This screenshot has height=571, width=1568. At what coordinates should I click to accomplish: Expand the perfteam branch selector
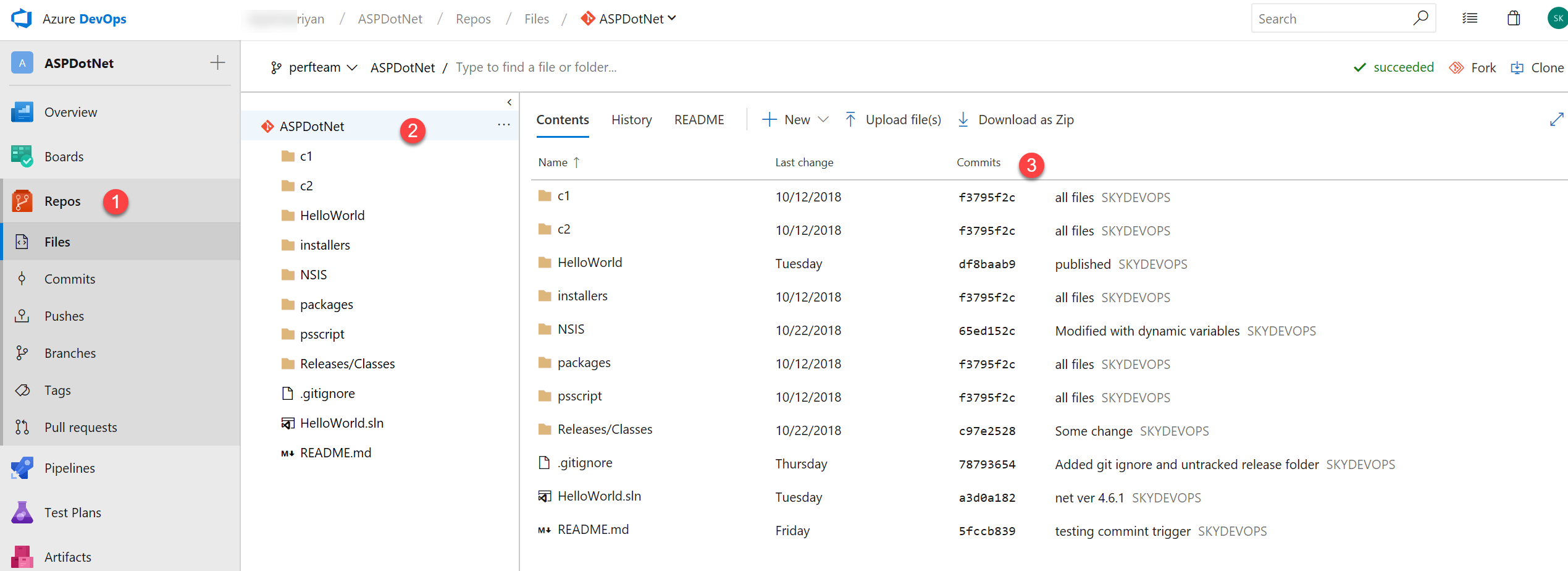314,67
